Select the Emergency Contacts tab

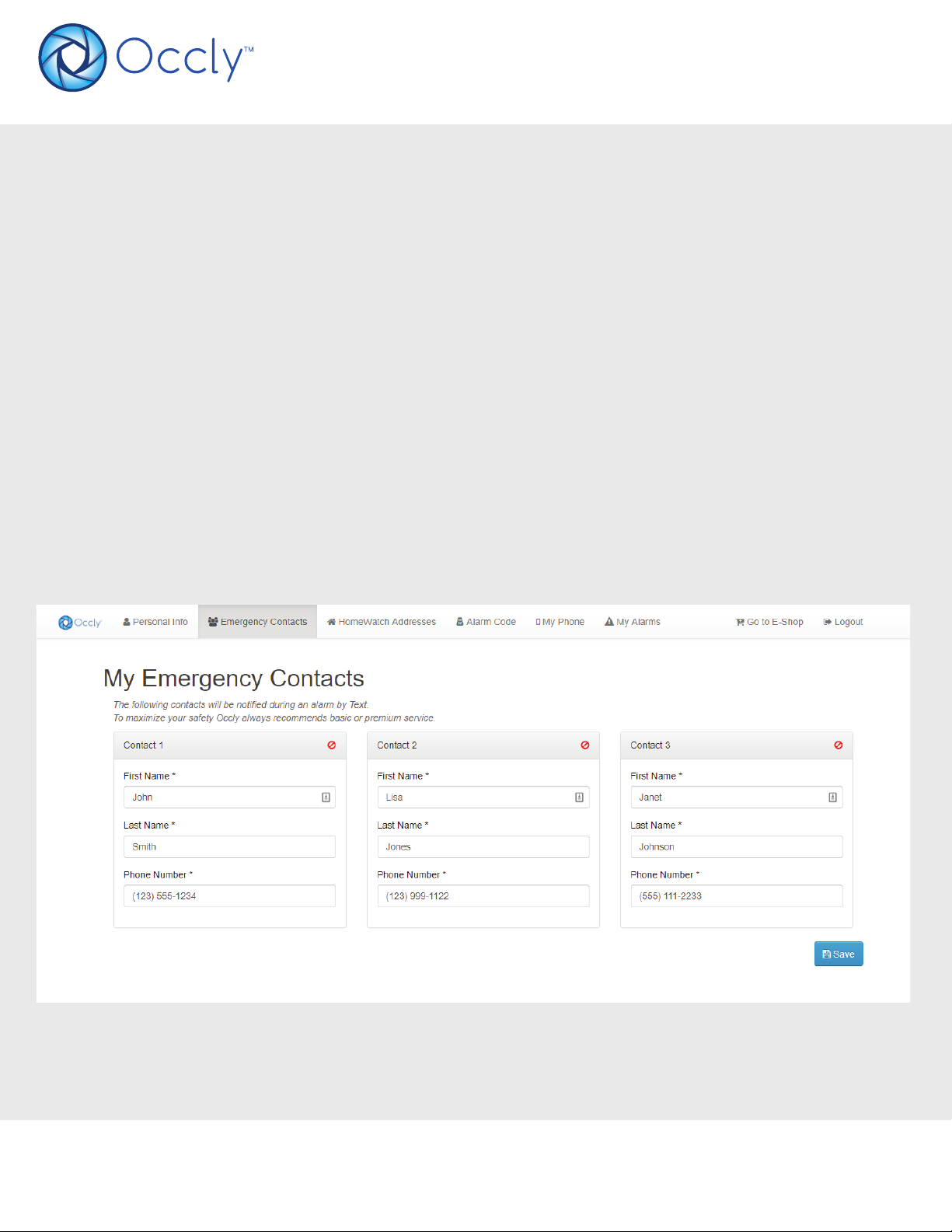point(257,622)
